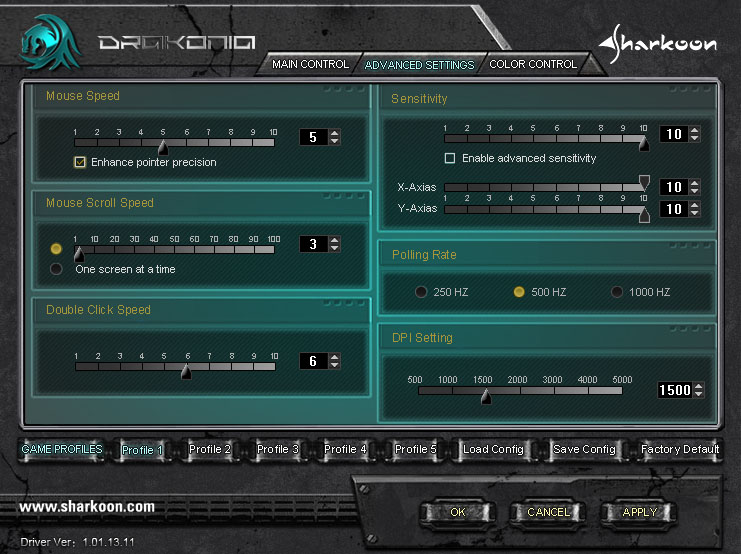Decrease Mouse Scroll Speed with down arrow
The height and width of the screenshot is (554, 741).
(x=335, y=248)
